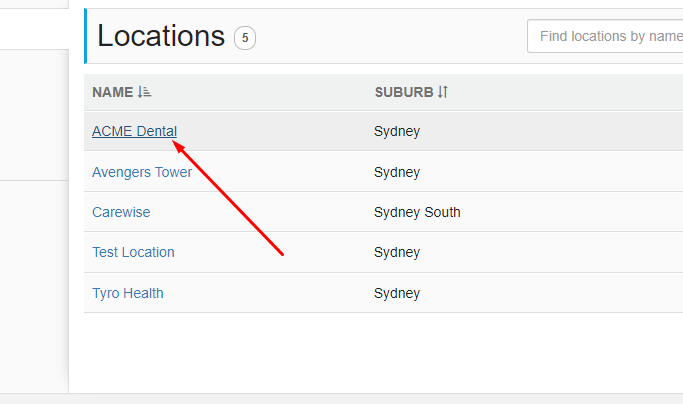Click the blank left sidebar panel
The image size is (683, 404).
click(x=34, y=114)
